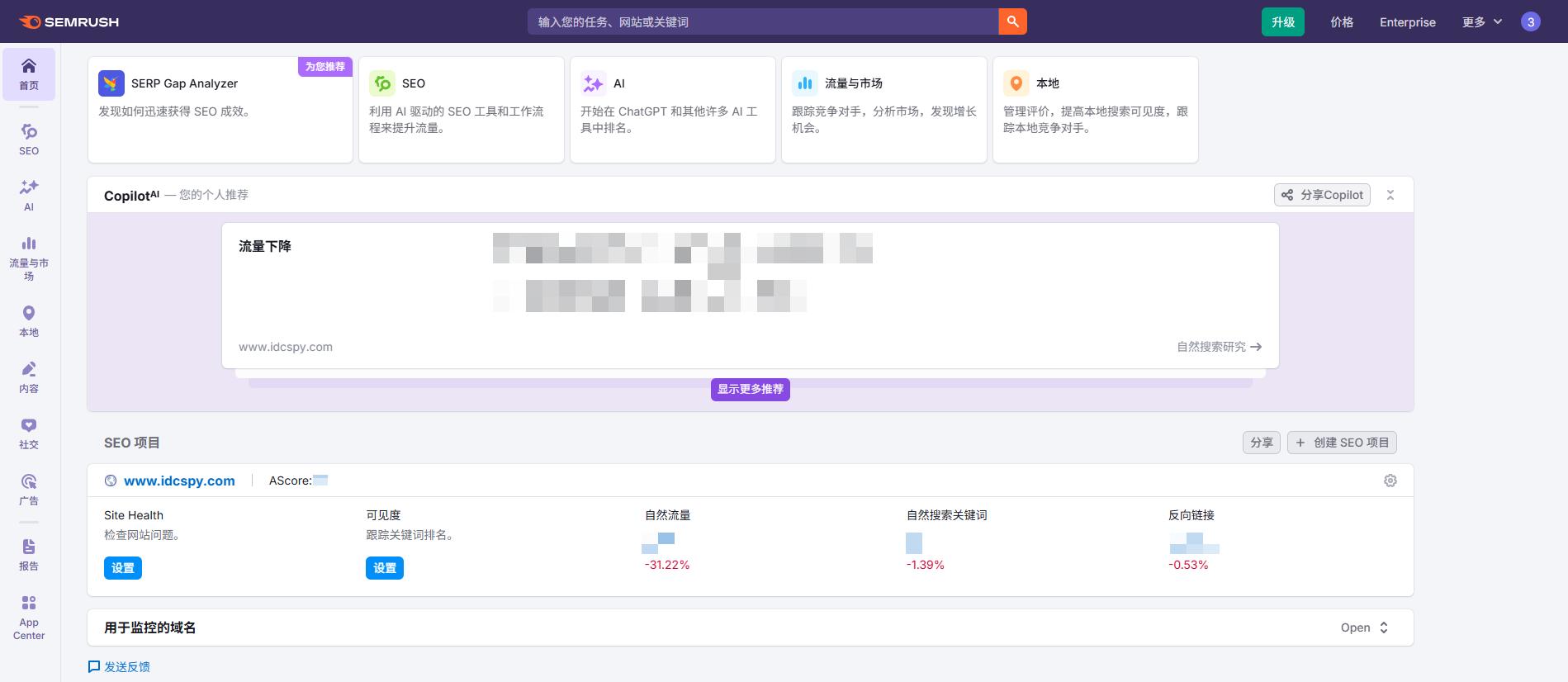Click the globe icon beside www.idcspy.com
Viewport: 1568px width, 682px height.
pyautogui.click(x=111, y=481)
